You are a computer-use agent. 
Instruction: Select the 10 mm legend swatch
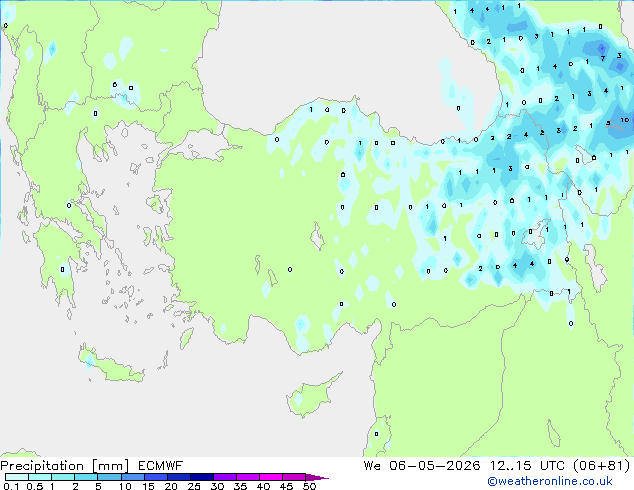pyautogui.click(x=132, y=477)
